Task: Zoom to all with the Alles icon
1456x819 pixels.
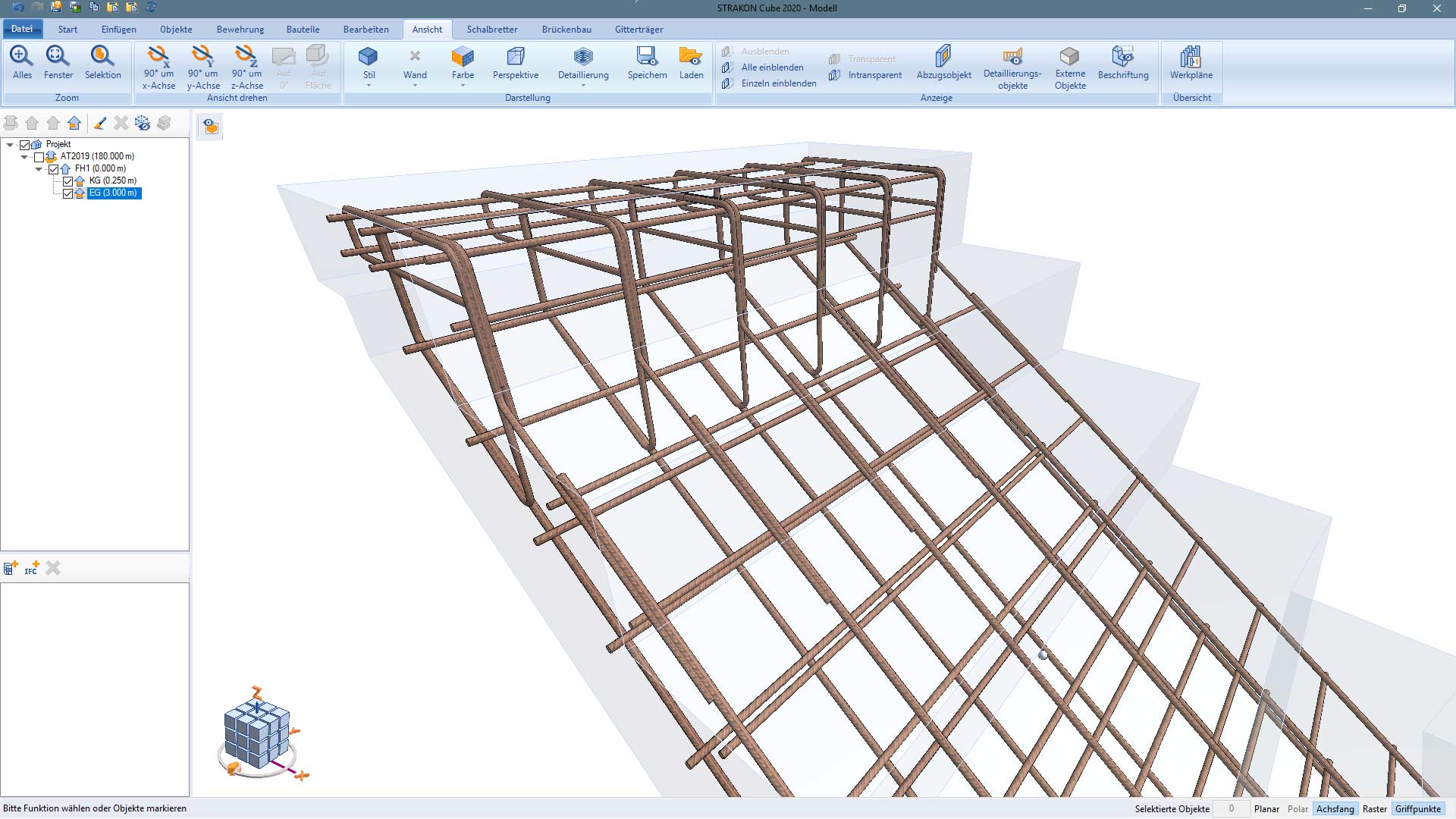Action: click(22, 62)
